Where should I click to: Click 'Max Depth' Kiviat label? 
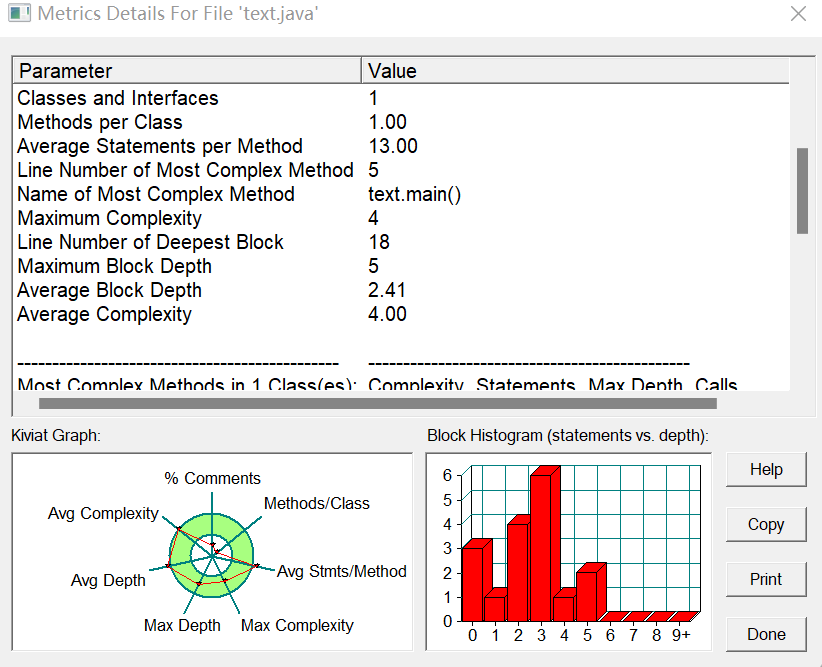182,626
